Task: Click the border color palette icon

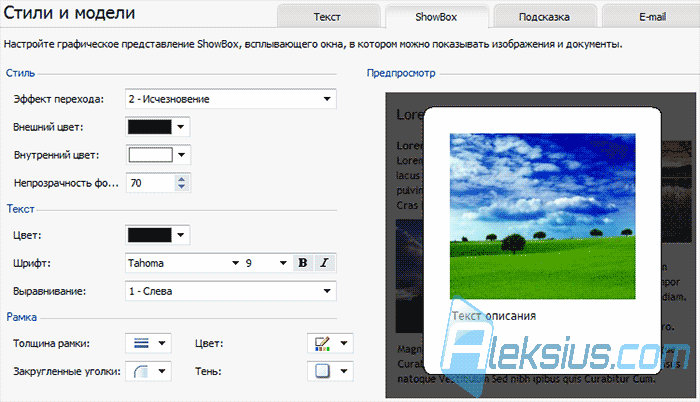Action: (322, 343)
